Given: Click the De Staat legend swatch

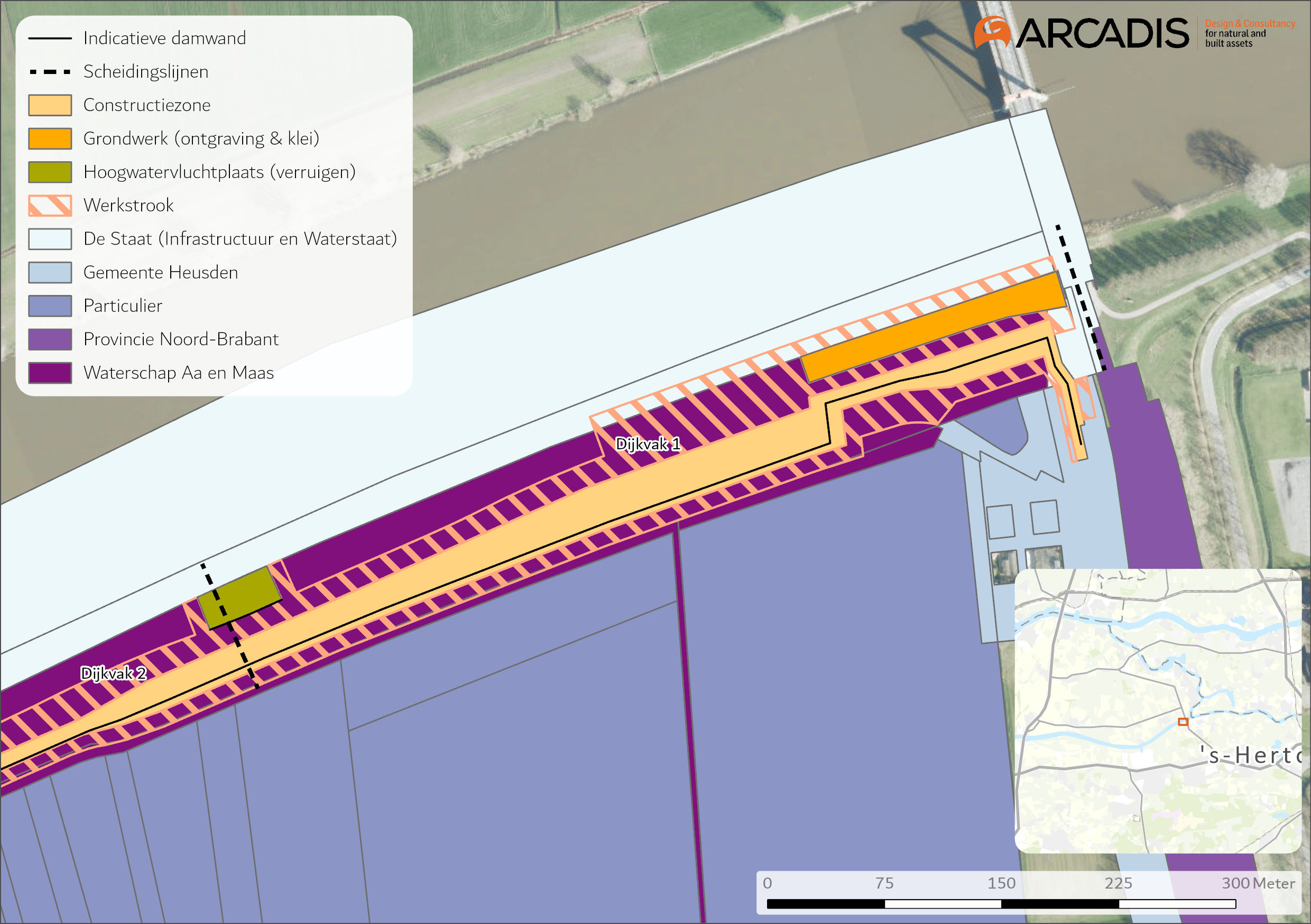Looking at the screenshot, I should coord(50,239).
